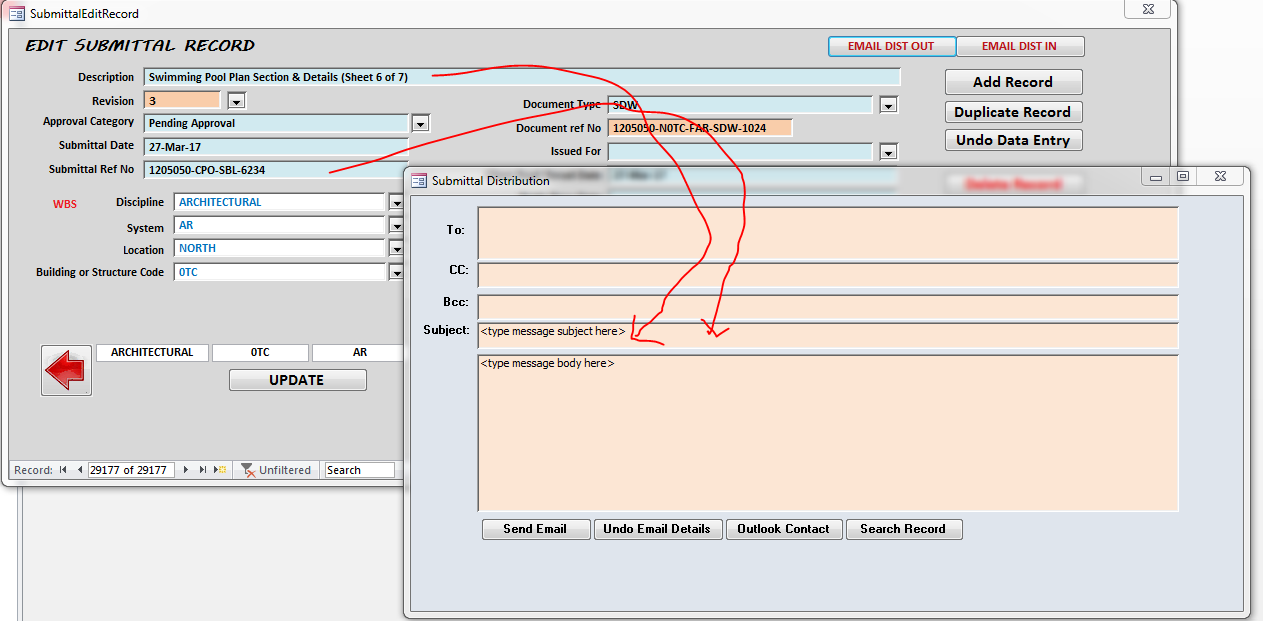This screenshot has width=1263, height=621.
Task: Close the Submittal Distribution window
Action: point(1221,177)
